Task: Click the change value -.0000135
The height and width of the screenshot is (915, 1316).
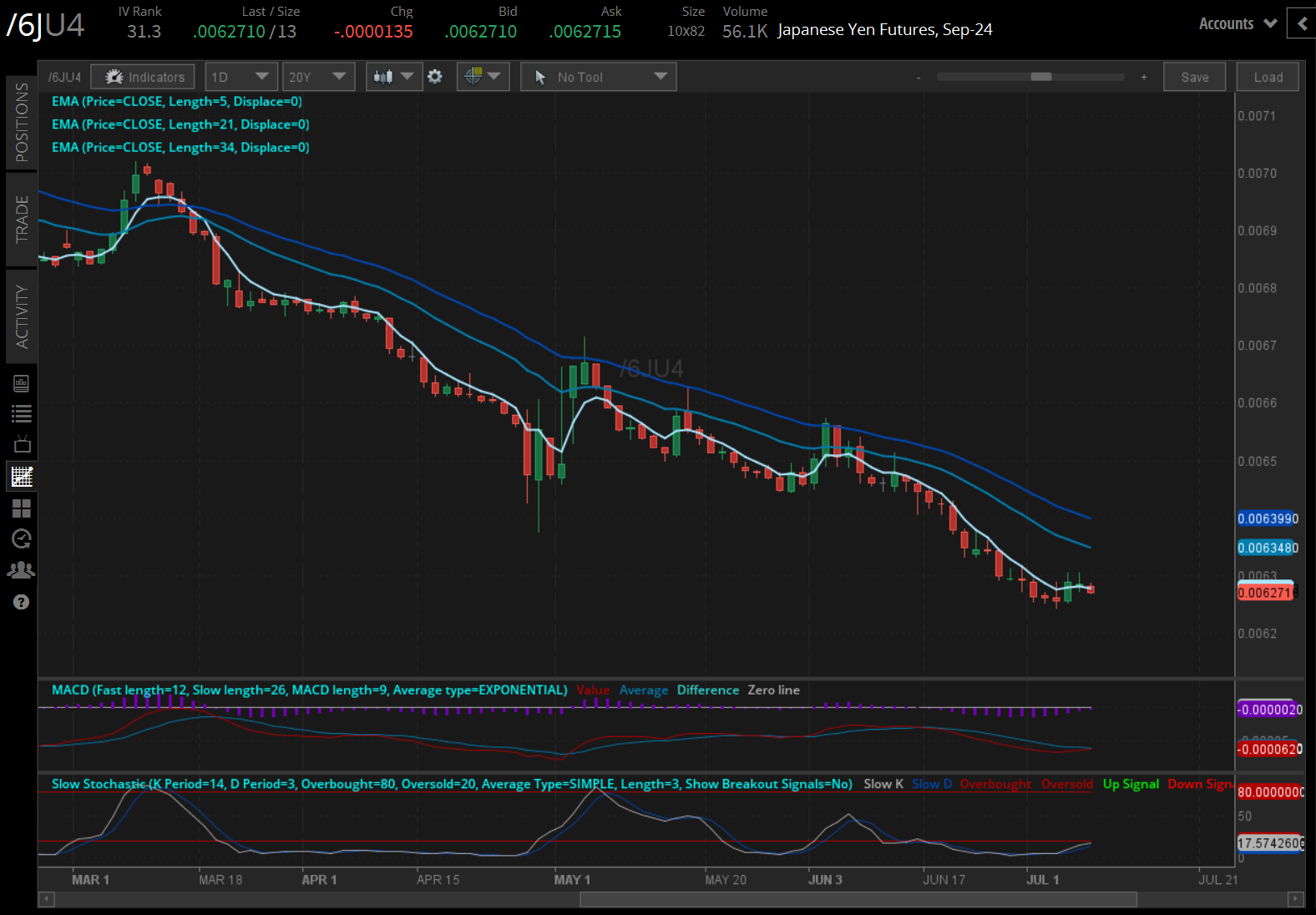Action: point(373,32)
